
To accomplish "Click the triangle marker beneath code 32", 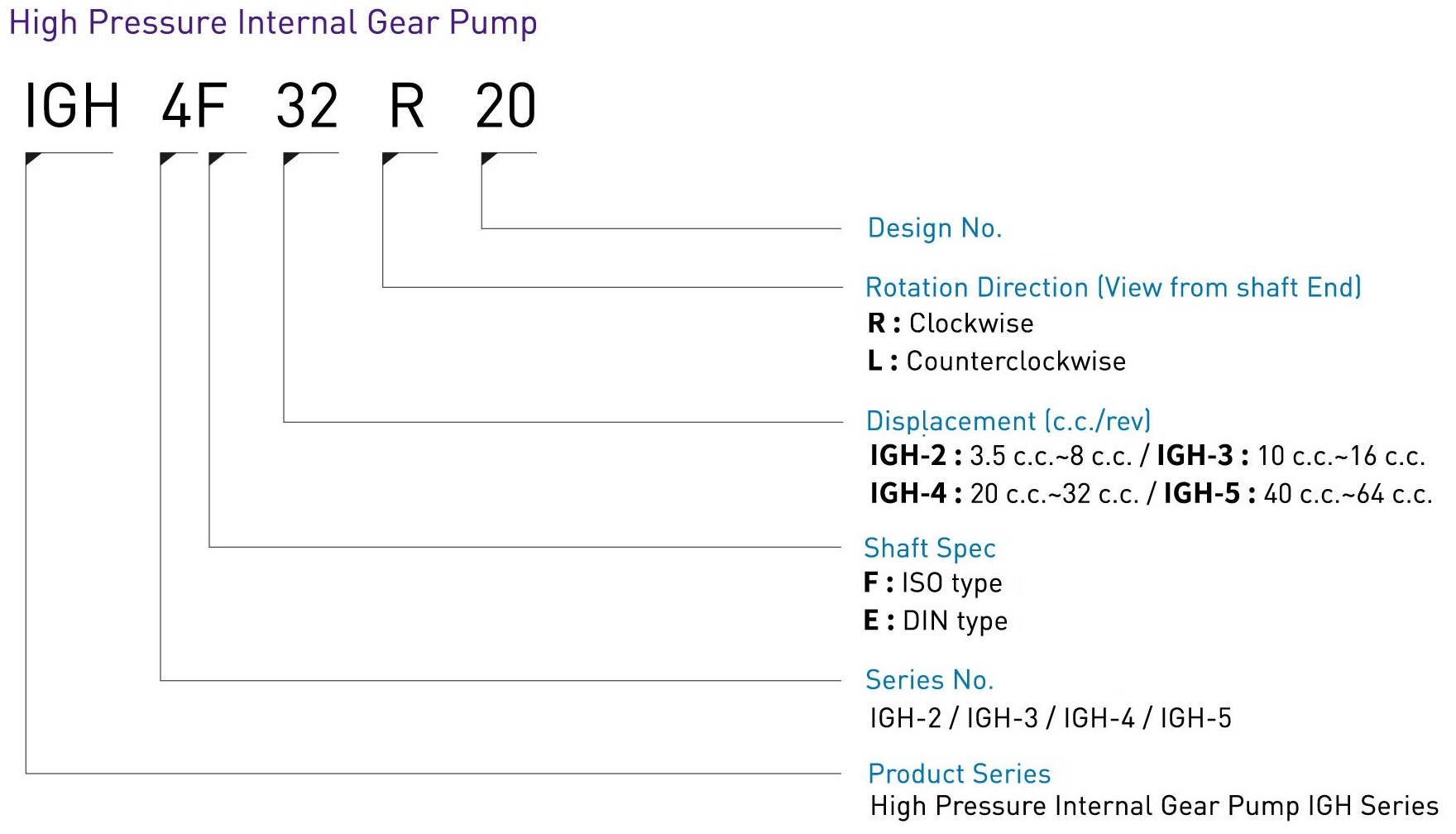I will tap(290, 158).
